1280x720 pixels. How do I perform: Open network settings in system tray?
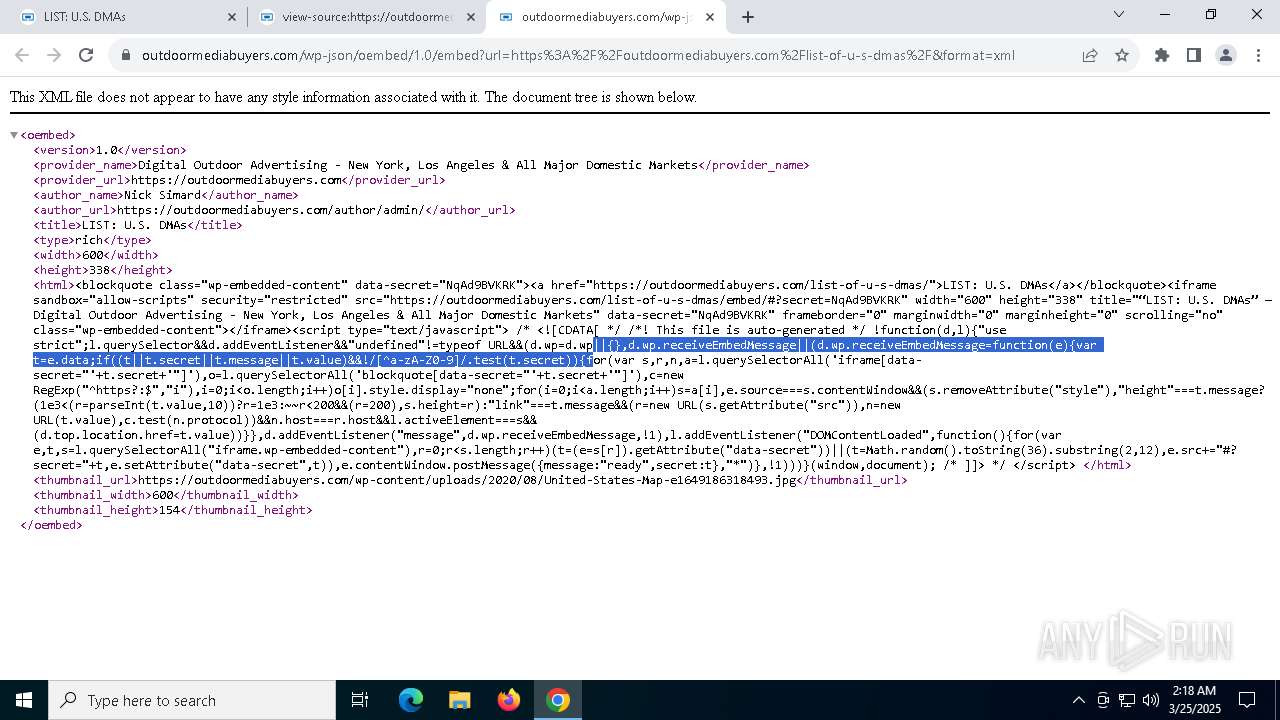click(x=1127, y=700)
